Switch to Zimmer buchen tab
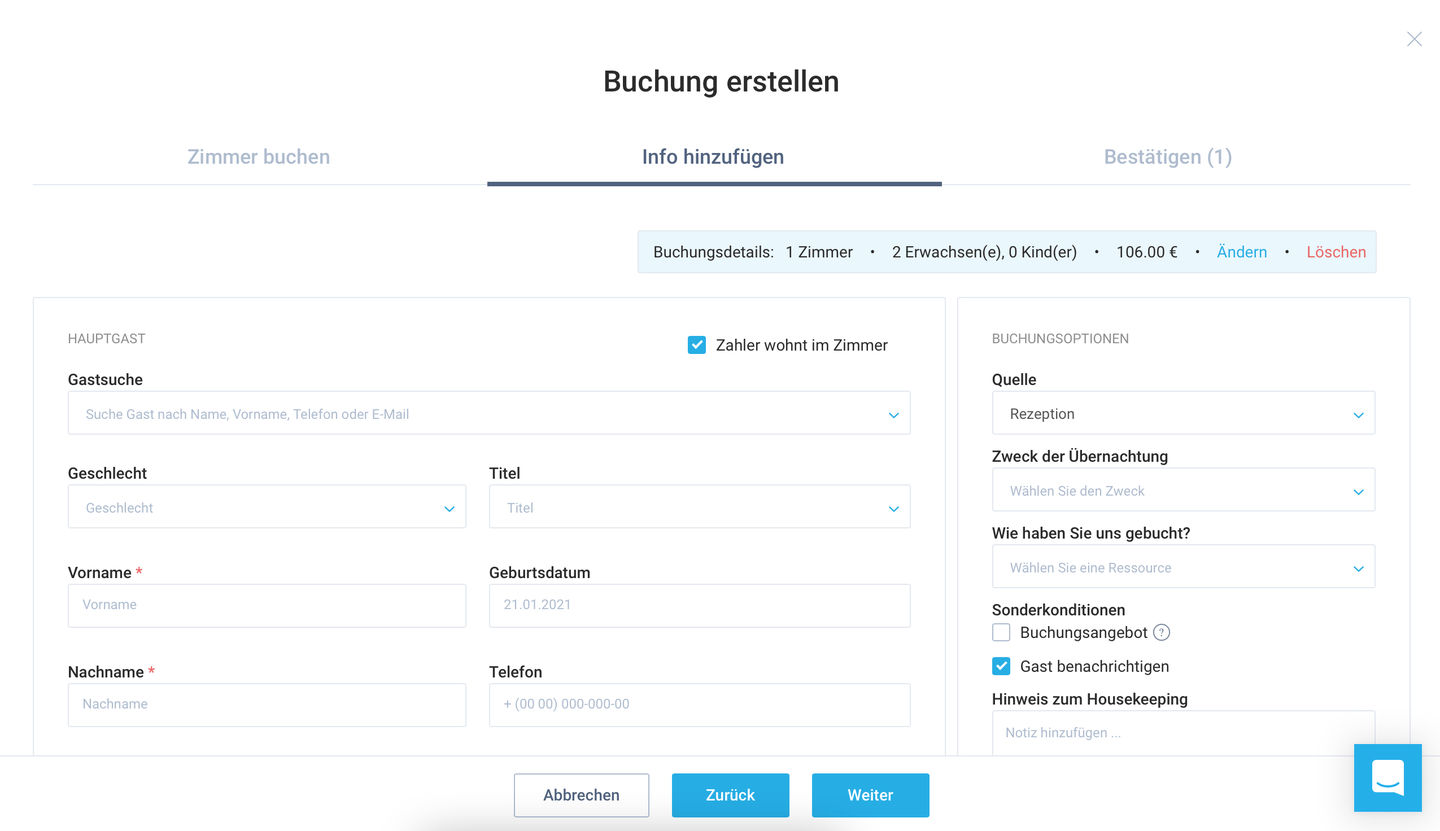This screenshot has width=1440, height=831. 259,157
